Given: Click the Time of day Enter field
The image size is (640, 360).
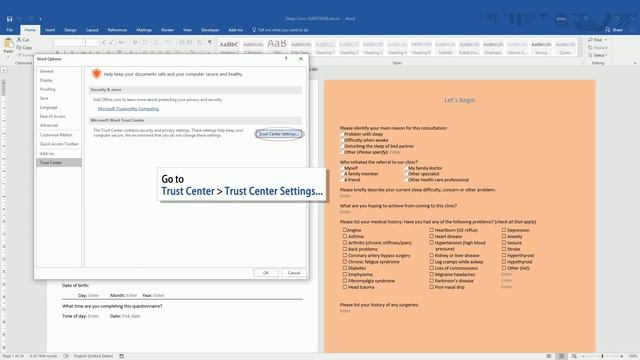Looking at the screenshot, I should click(93, 316).
